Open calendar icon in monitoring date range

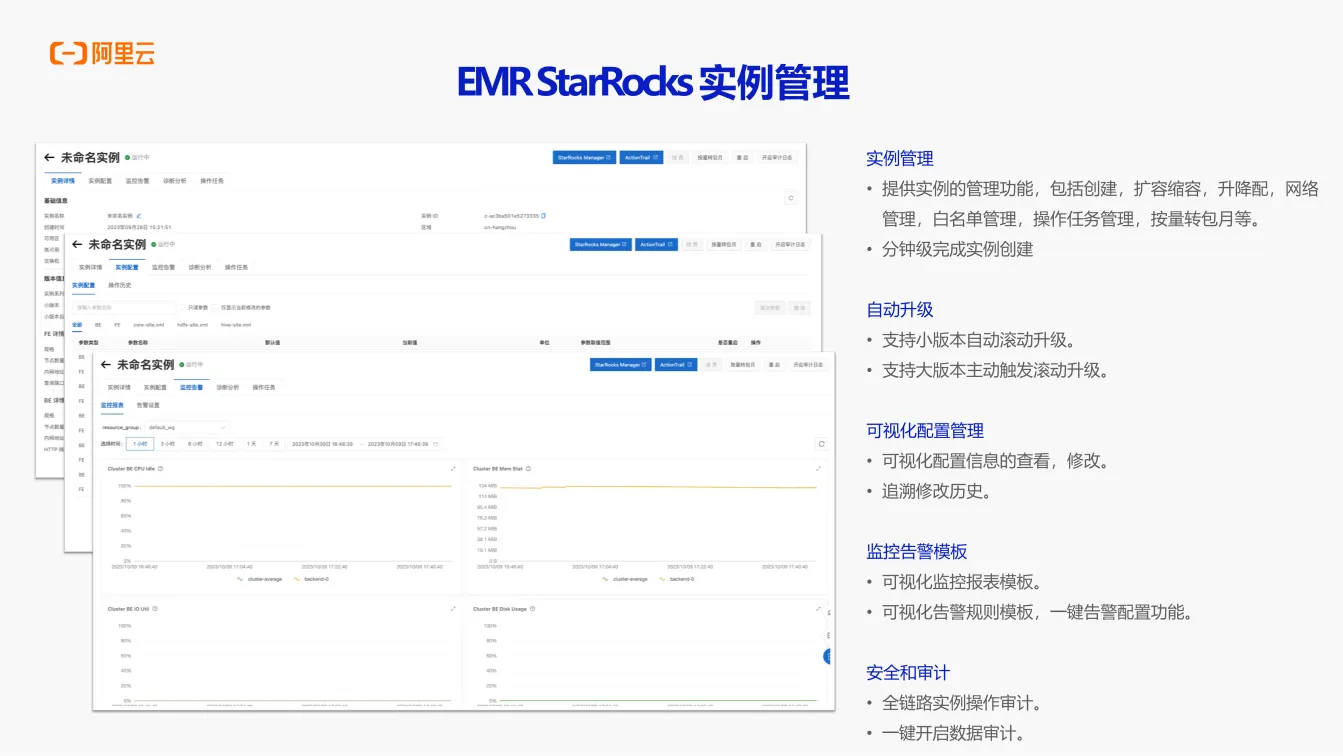pyautogui.click(x=436, y=444)
